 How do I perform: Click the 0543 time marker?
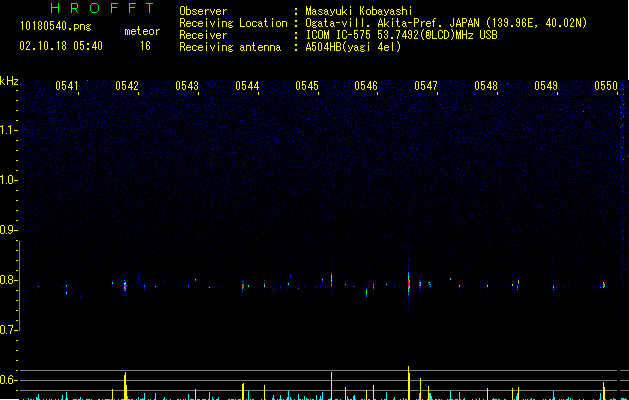pyautogui.click(x=187, y=86)
